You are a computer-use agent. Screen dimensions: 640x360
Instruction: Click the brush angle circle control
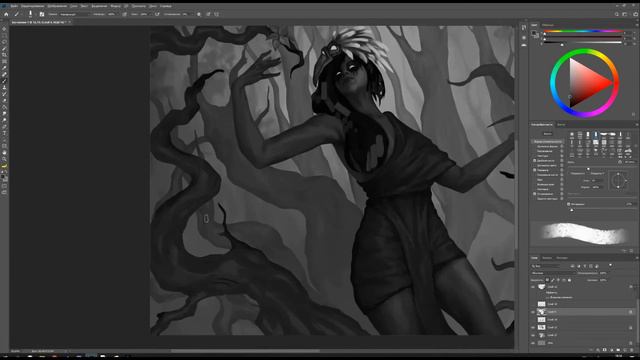coord(618,180)
